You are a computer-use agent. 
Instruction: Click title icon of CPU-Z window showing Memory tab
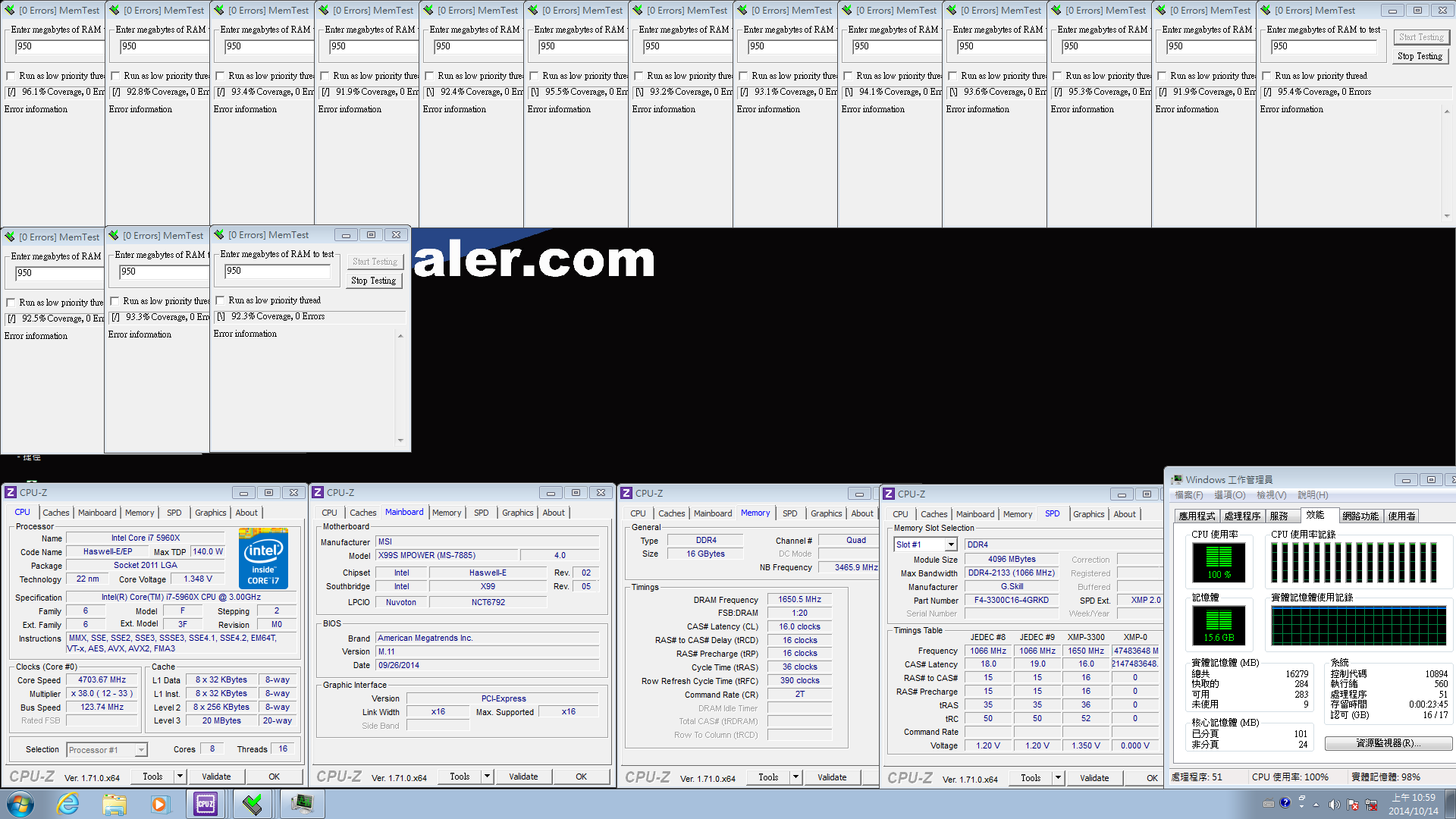[x=626, y=494]
